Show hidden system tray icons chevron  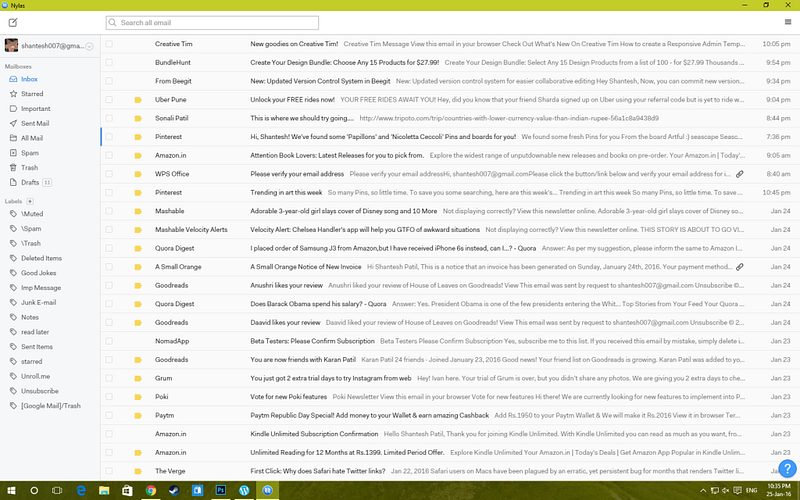point(703,491)
